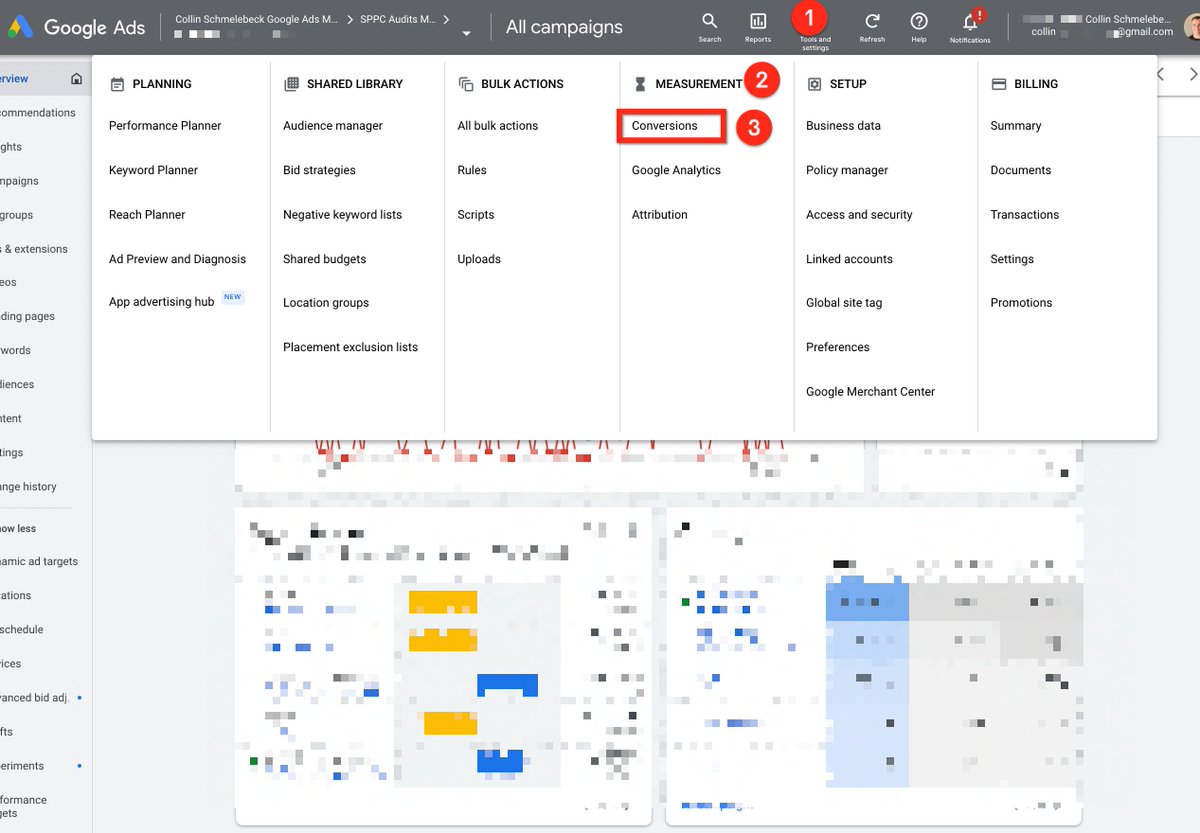Open Linked accounts
This screenshot has width=1200, height=833.
[849, 259]
